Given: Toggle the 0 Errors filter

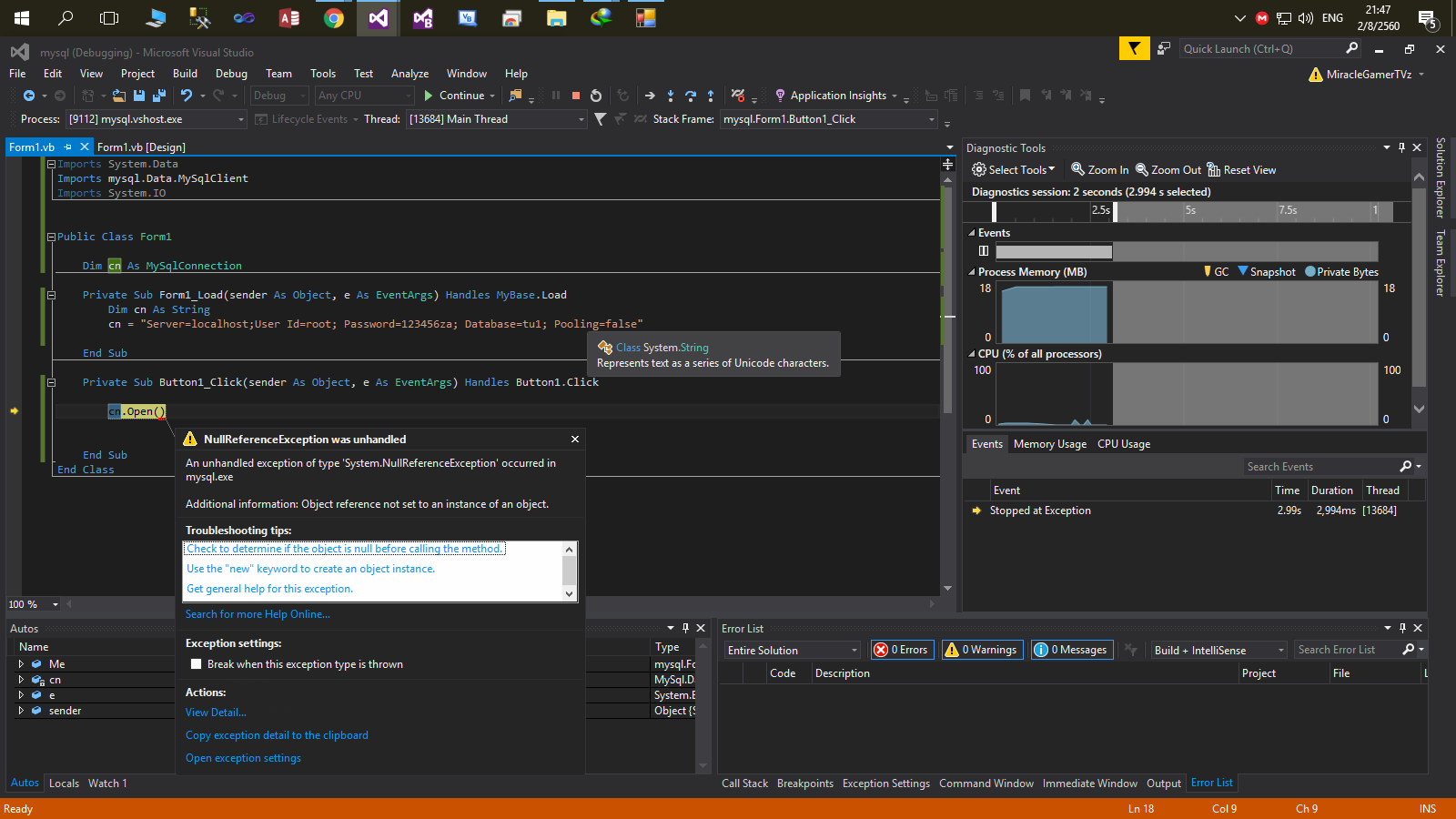Looking at the screenshot, I should pyautogui.click(x=902, y=650).
